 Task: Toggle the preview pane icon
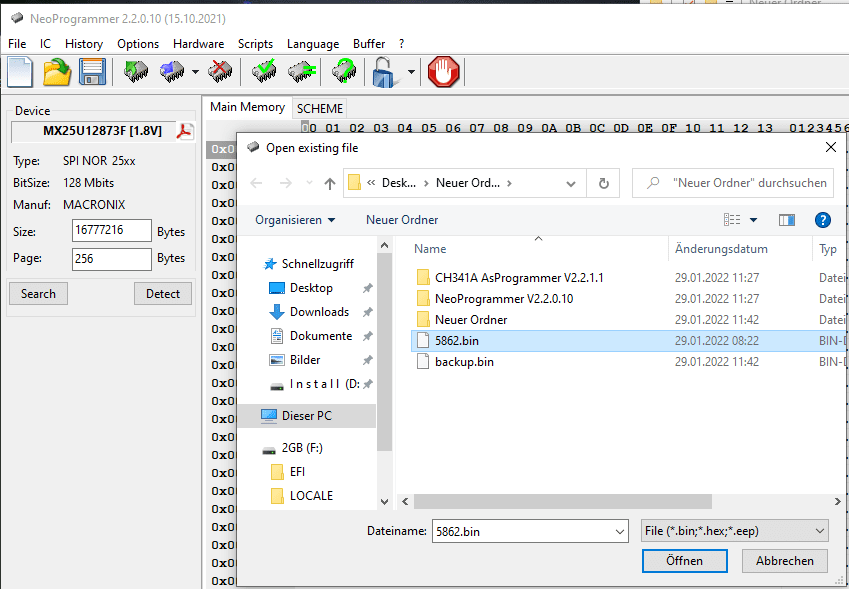[787, 219]
